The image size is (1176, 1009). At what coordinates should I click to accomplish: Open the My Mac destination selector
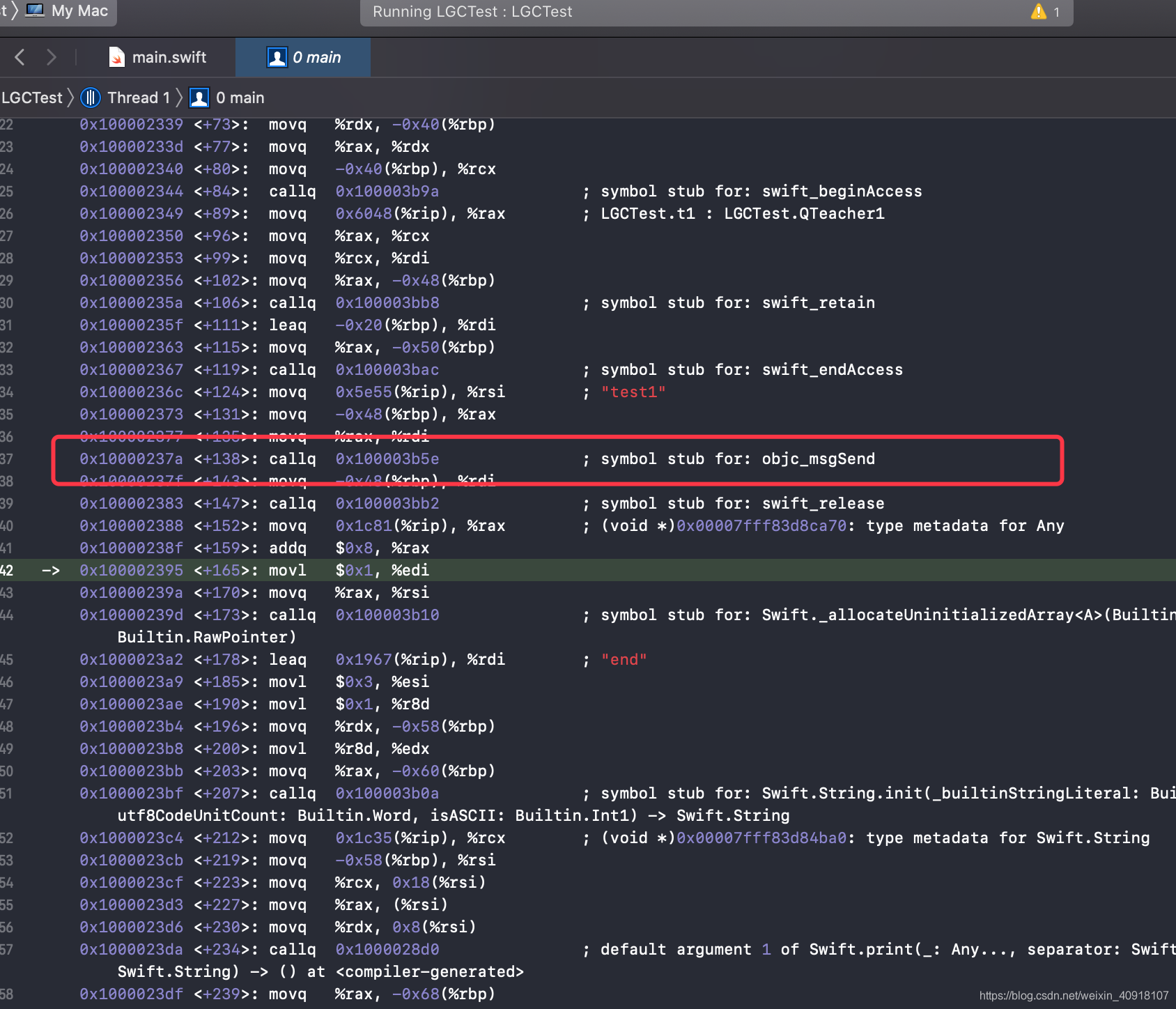68,11
